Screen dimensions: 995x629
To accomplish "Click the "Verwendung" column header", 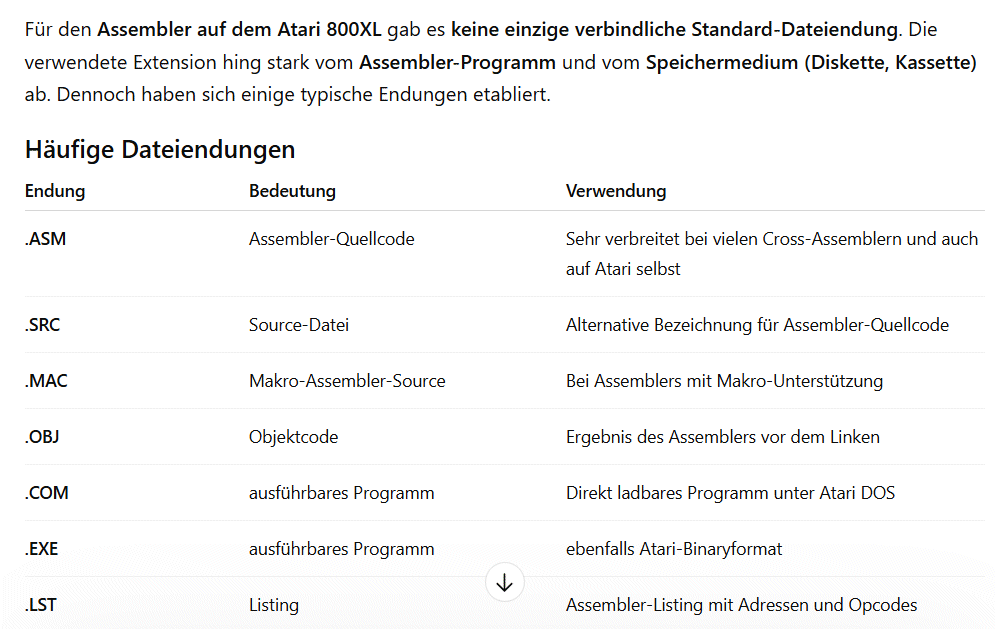I will pos(616,191).
